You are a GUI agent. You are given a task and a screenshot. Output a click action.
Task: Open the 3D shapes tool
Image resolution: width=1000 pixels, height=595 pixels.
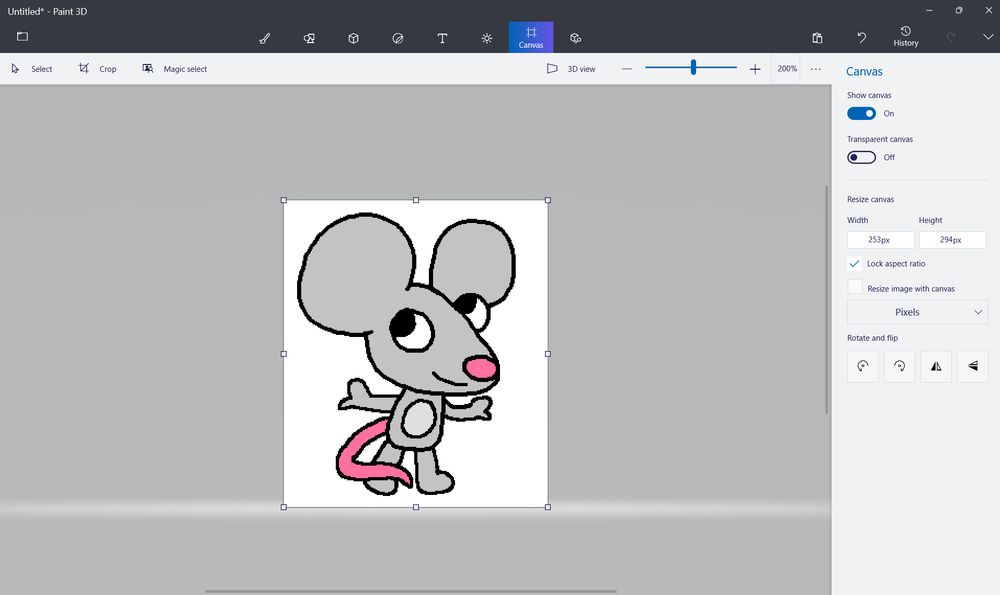[x=353, y=38]
